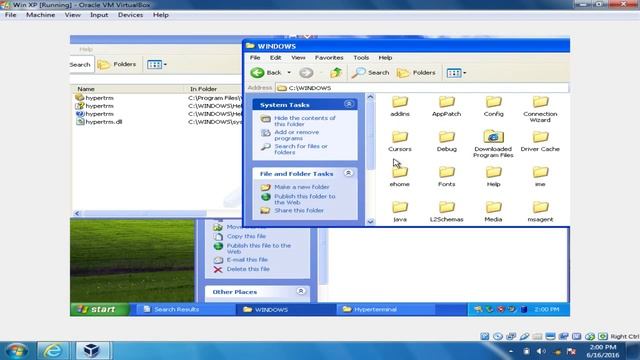The width and height of the screenshot is (640, 360).
Task: Click Search for files or folders link
Action: (x=301, y=149)
